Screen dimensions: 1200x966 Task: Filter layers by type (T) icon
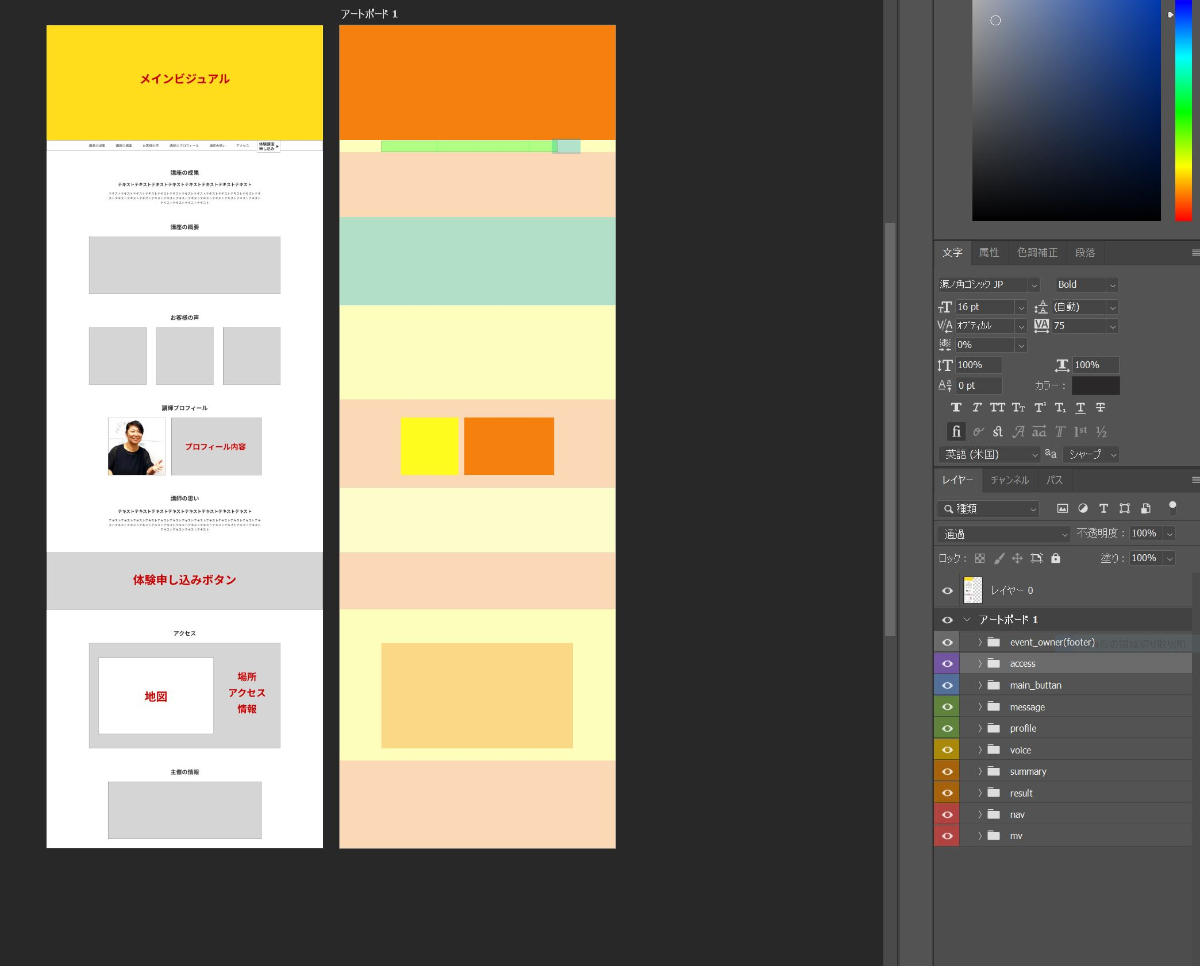click(x=1104, y=509)
